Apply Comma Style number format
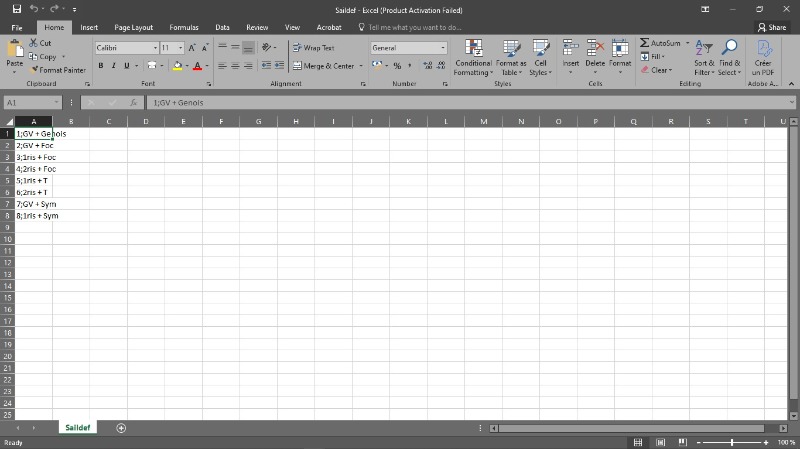This screenshot has height=449, width=800. [410, 65]
